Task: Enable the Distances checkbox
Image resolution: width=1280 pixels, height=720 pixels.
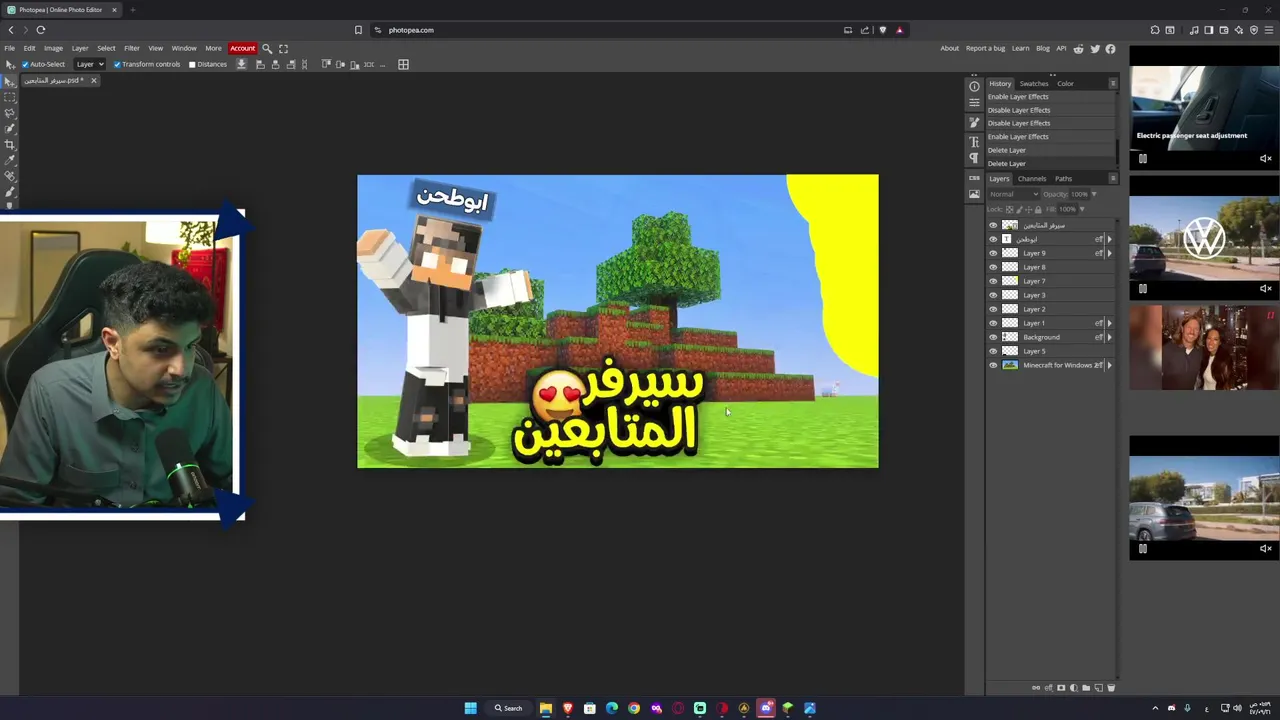Action: point(192,64)
